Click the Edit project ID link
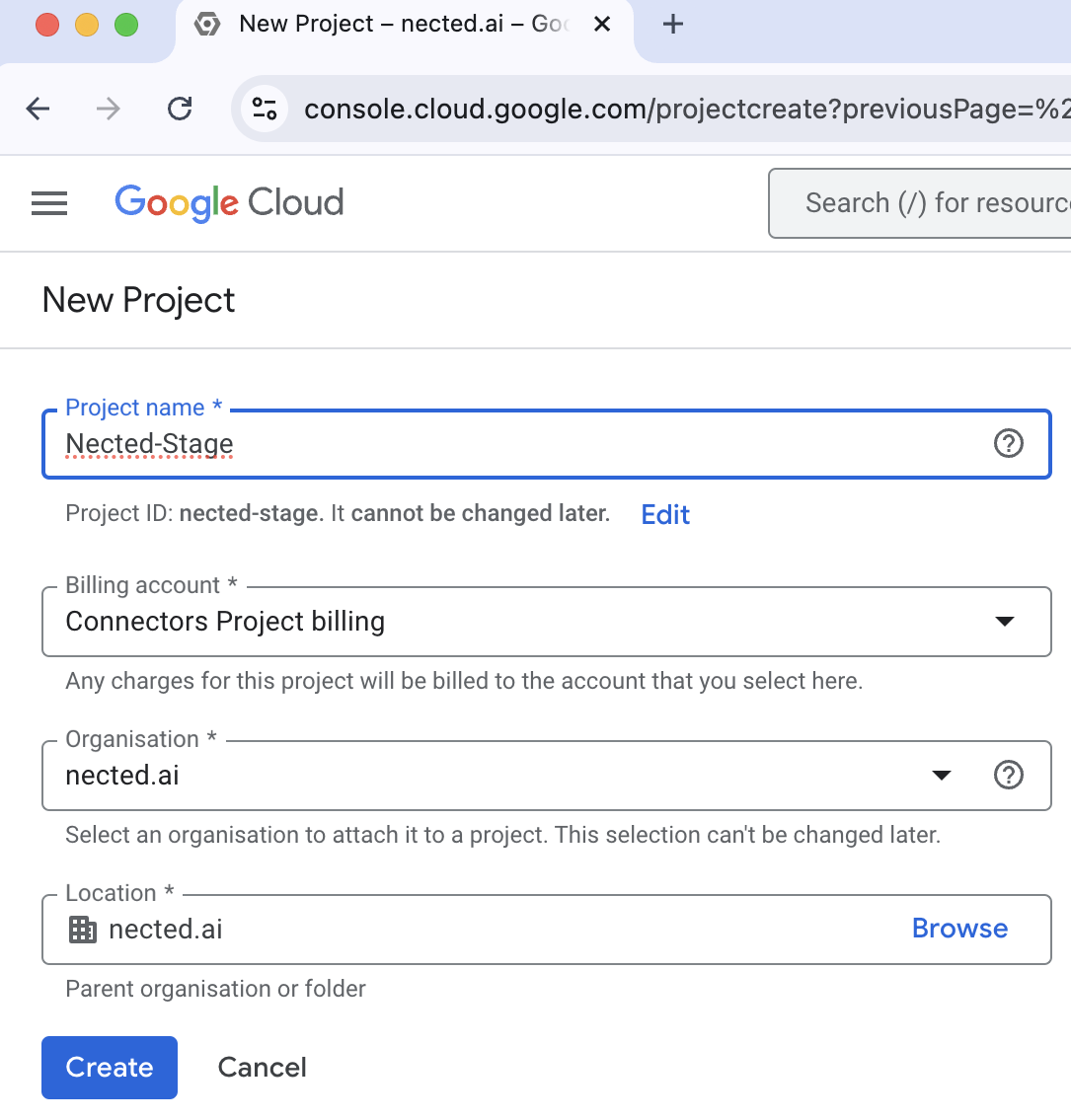This screenshot has width=1071, height=1120. (x=665, y=515)
